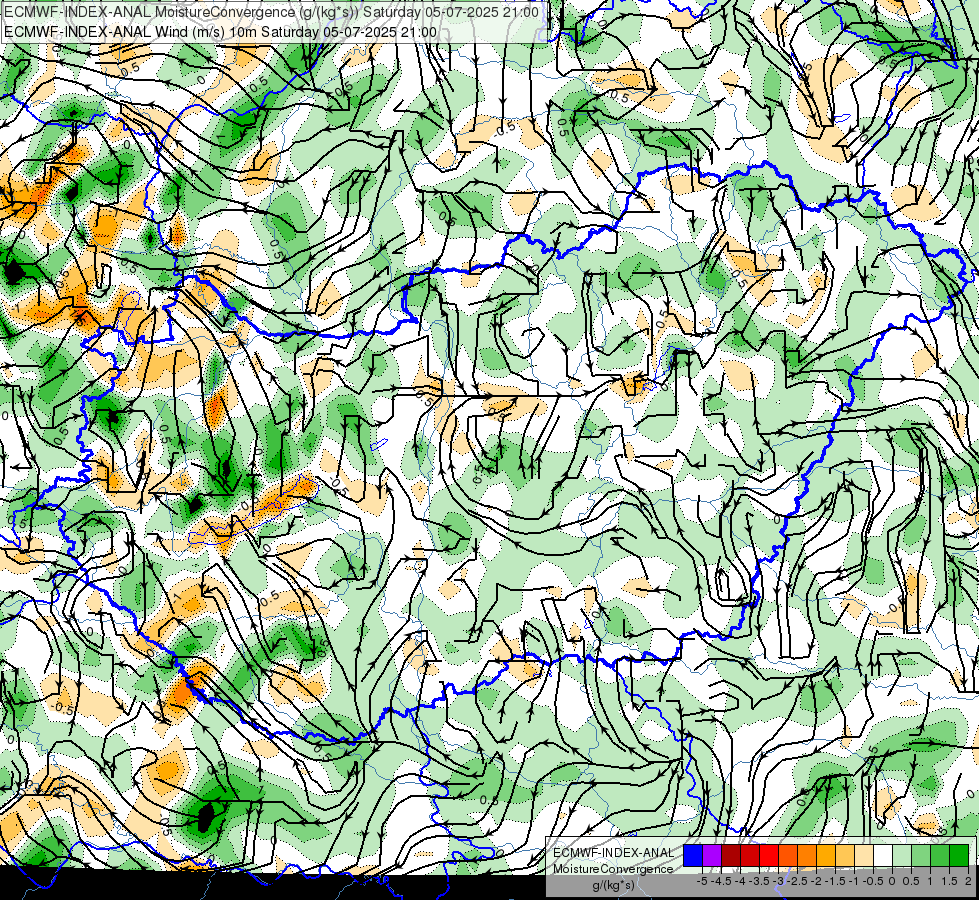The width and height of the screenshot is (979, 900).
Task: Click the legend's MoistureConvergence label
Action: click(613, 869)
